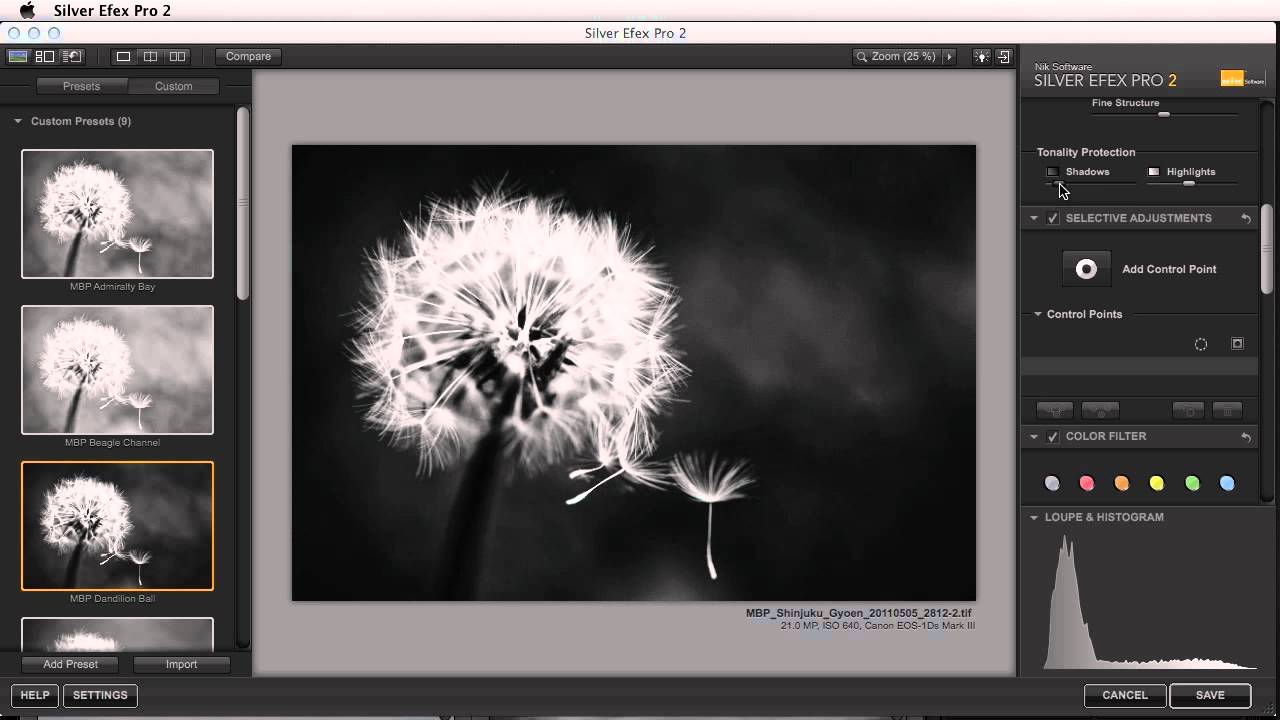Image resolution: width=1280 pixels, height=720 pixels.
Task: Click the dandelion image preview
Action: [x=633, y=373]
